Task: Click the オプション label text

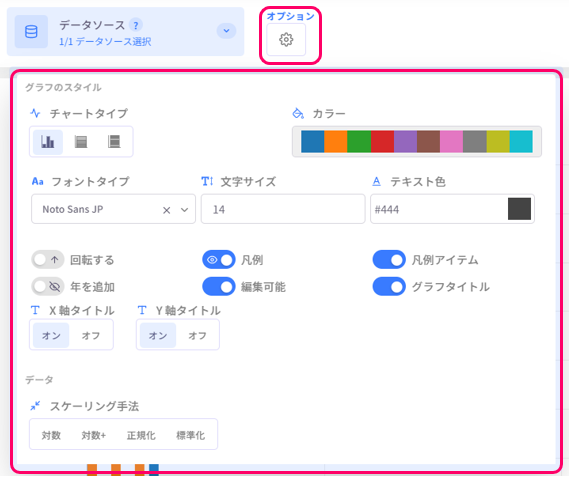Action: [291, 16]
